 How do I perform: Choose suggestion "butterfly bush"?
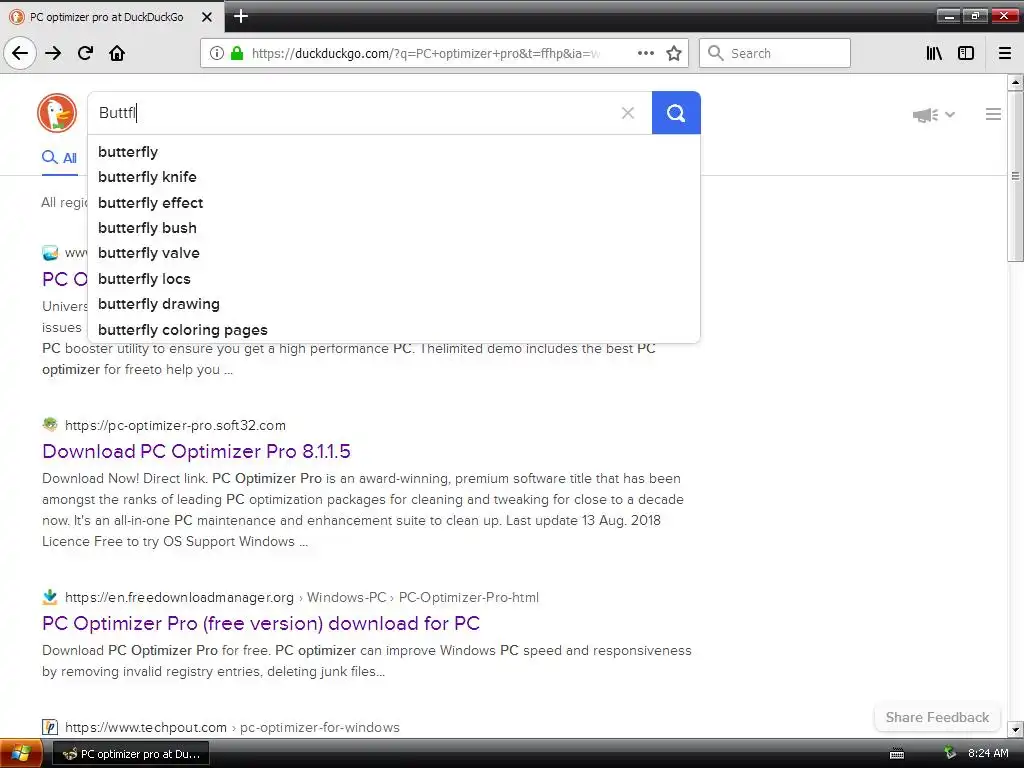click(x=394, y=228)
